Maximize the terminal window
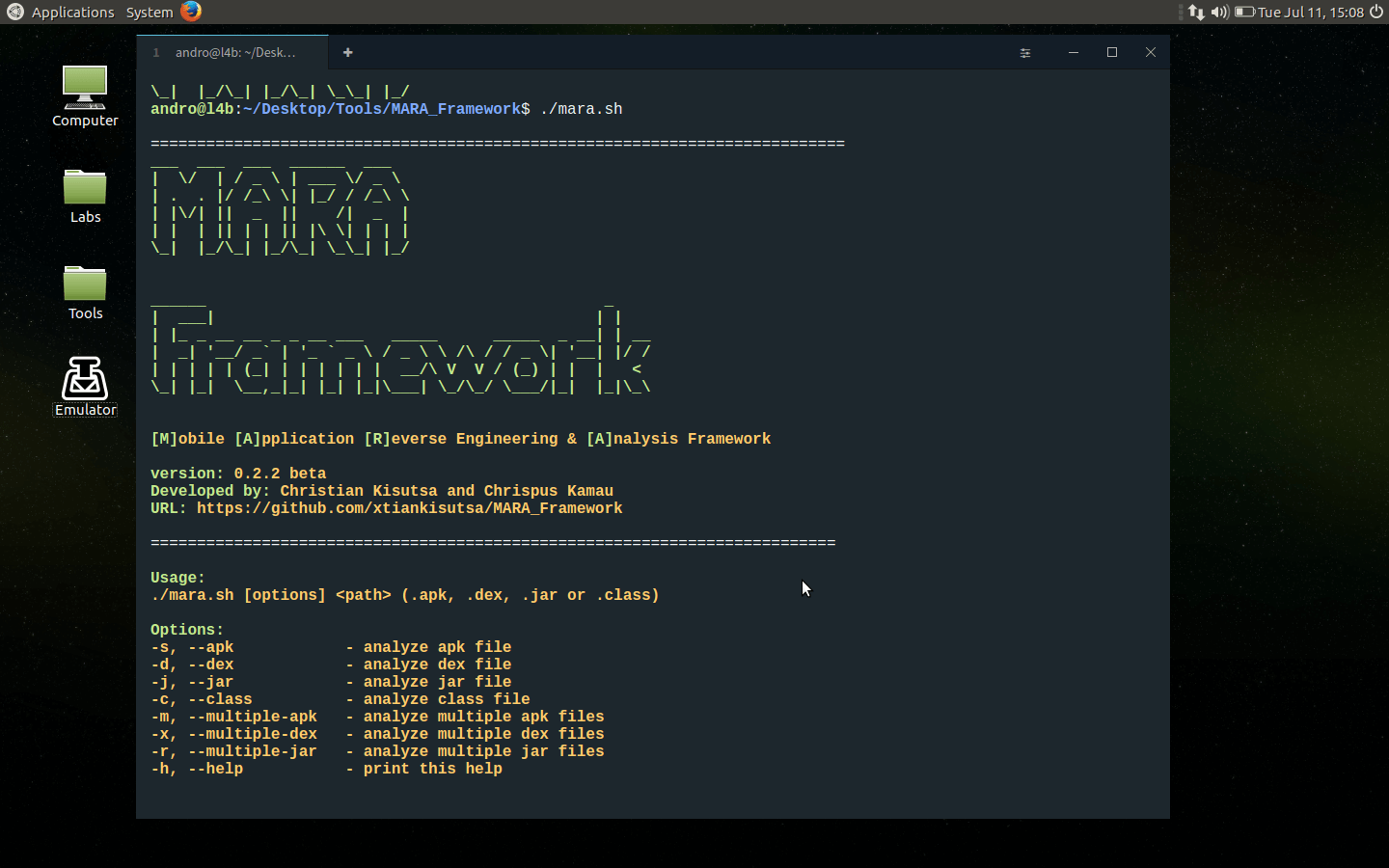 1112,53
